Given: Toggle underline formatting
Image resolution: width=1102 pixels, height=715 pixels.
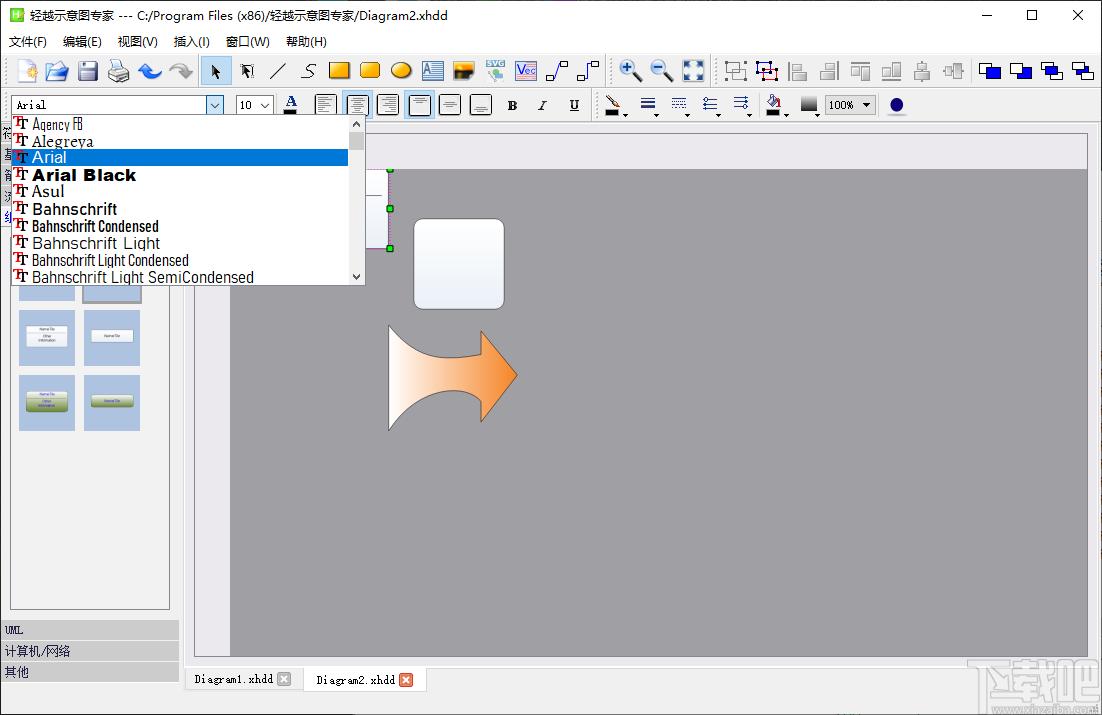Looking at the screenshot, I should [574, 105].
